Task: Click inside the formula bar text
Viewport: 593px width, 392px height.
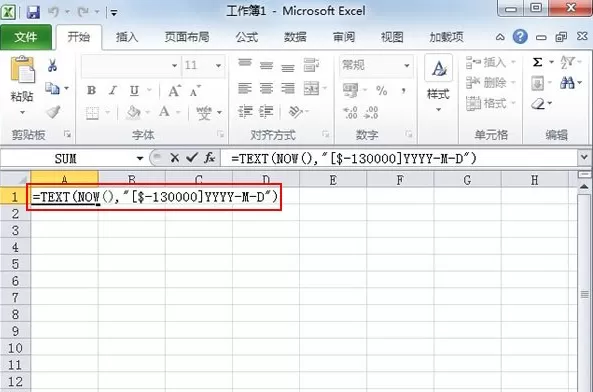Action: (354, 158)
